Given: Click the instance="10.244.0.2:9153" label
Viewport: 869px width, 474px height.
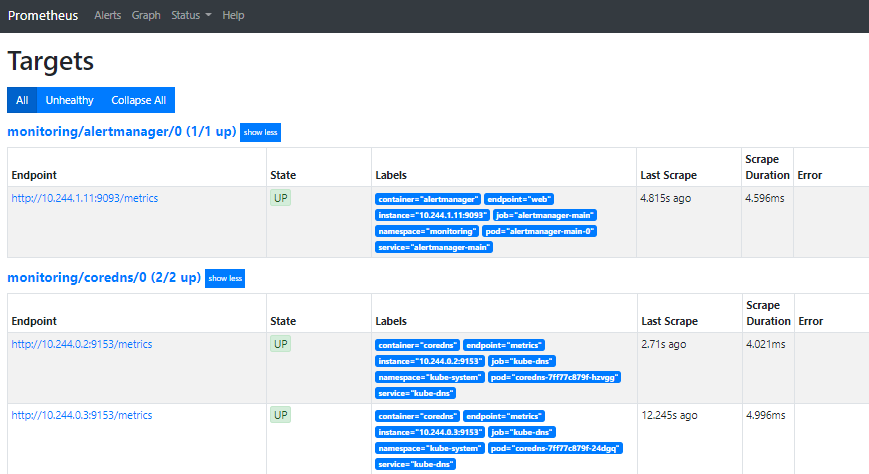Looking at the screenshot, I should pos(430,361).
